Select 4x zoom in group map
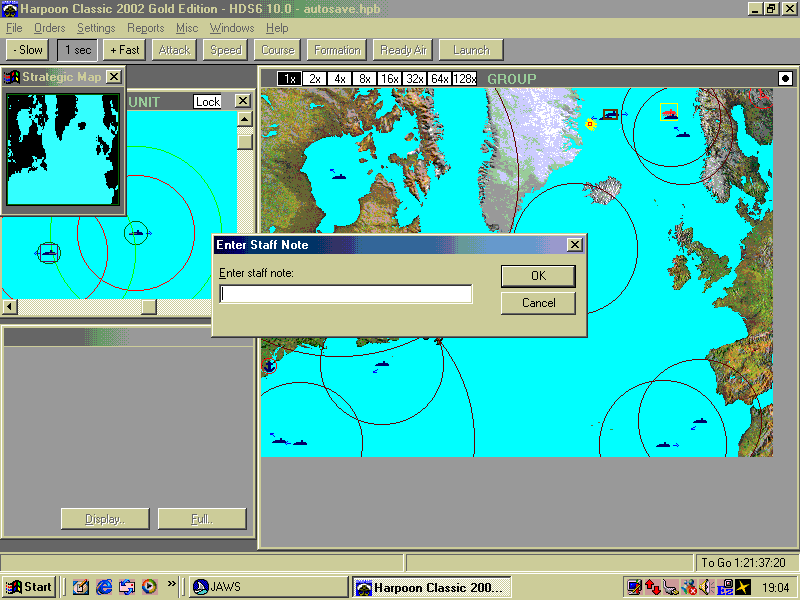Viewport: 800px width, 600px height. pos(339,79)
